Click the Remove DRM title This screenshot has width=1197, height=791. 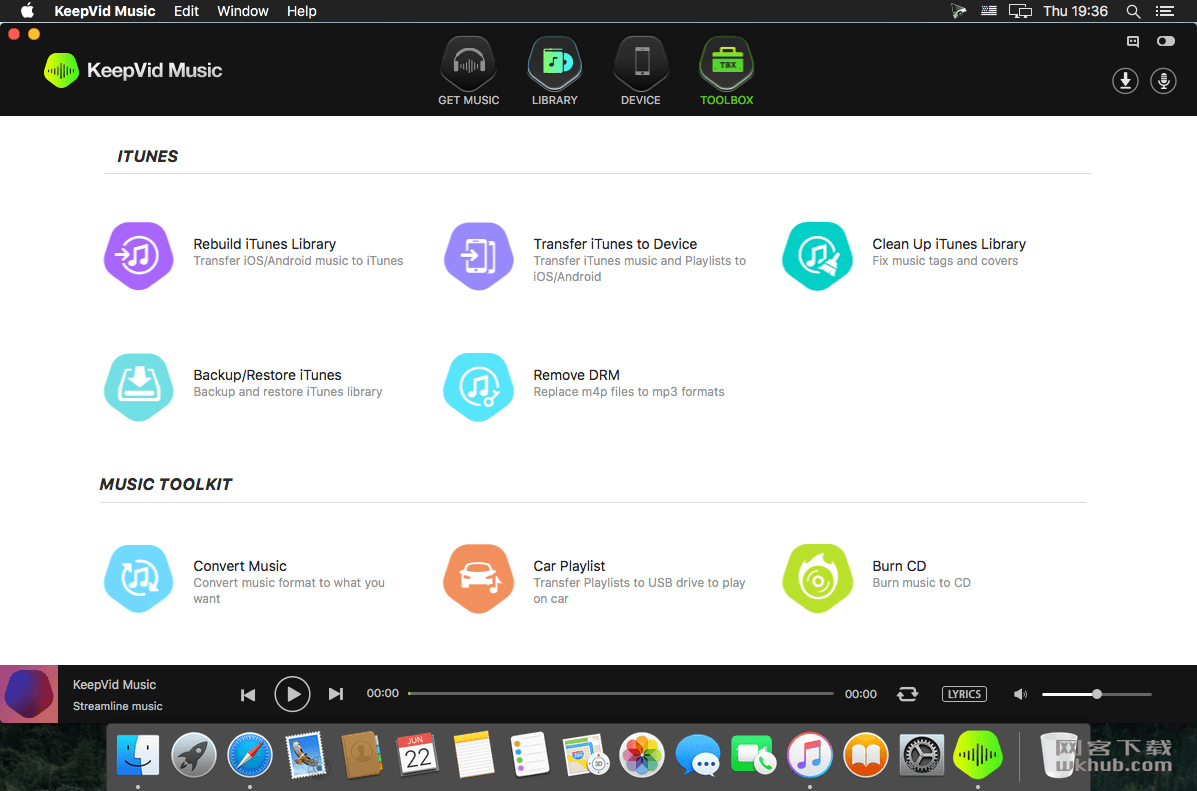[x=576, y=375]
